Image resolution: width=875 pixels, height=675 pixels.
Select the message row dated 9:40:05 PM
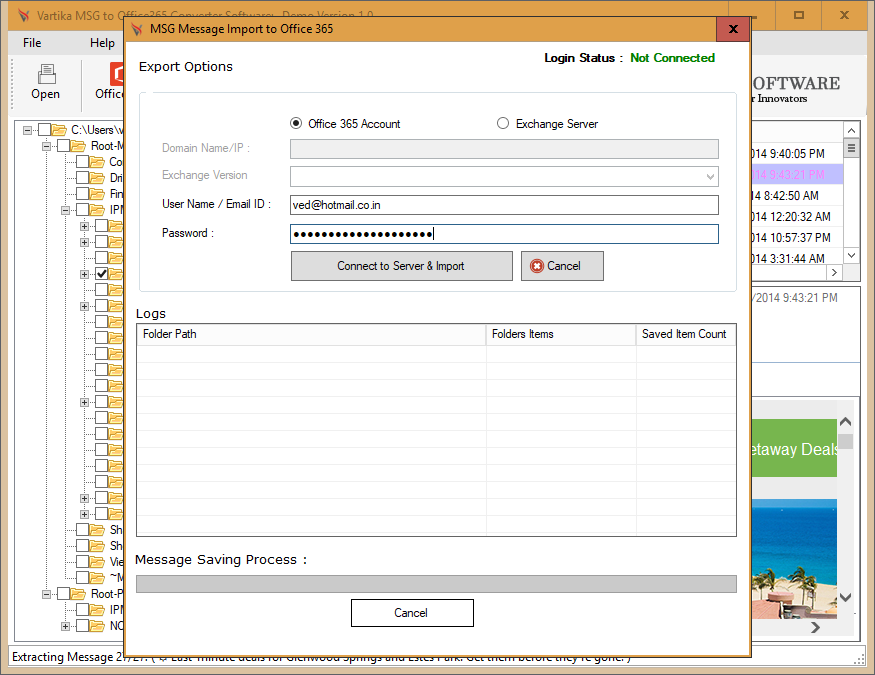(797, 153)
